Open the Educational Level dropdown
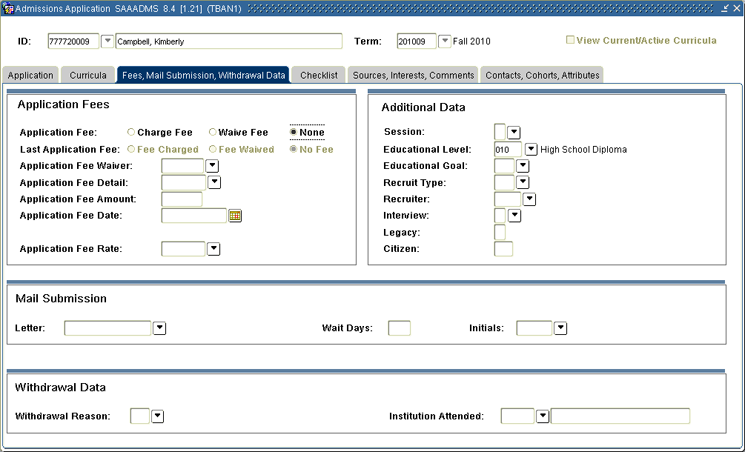This screenshot has height=452, width=745. tap(531, 150)
